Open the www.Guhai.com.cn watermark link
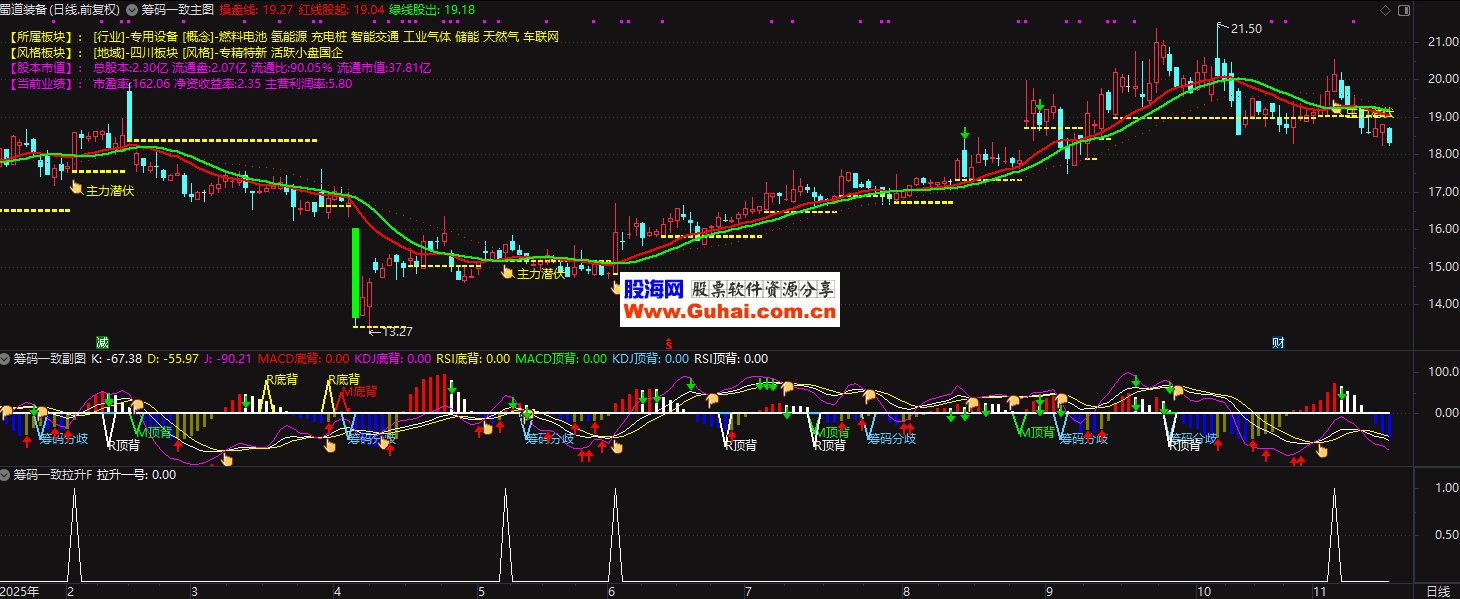The height and width of the screenshot is (599, 1460). pyautogui.click(x=729, y=312)
